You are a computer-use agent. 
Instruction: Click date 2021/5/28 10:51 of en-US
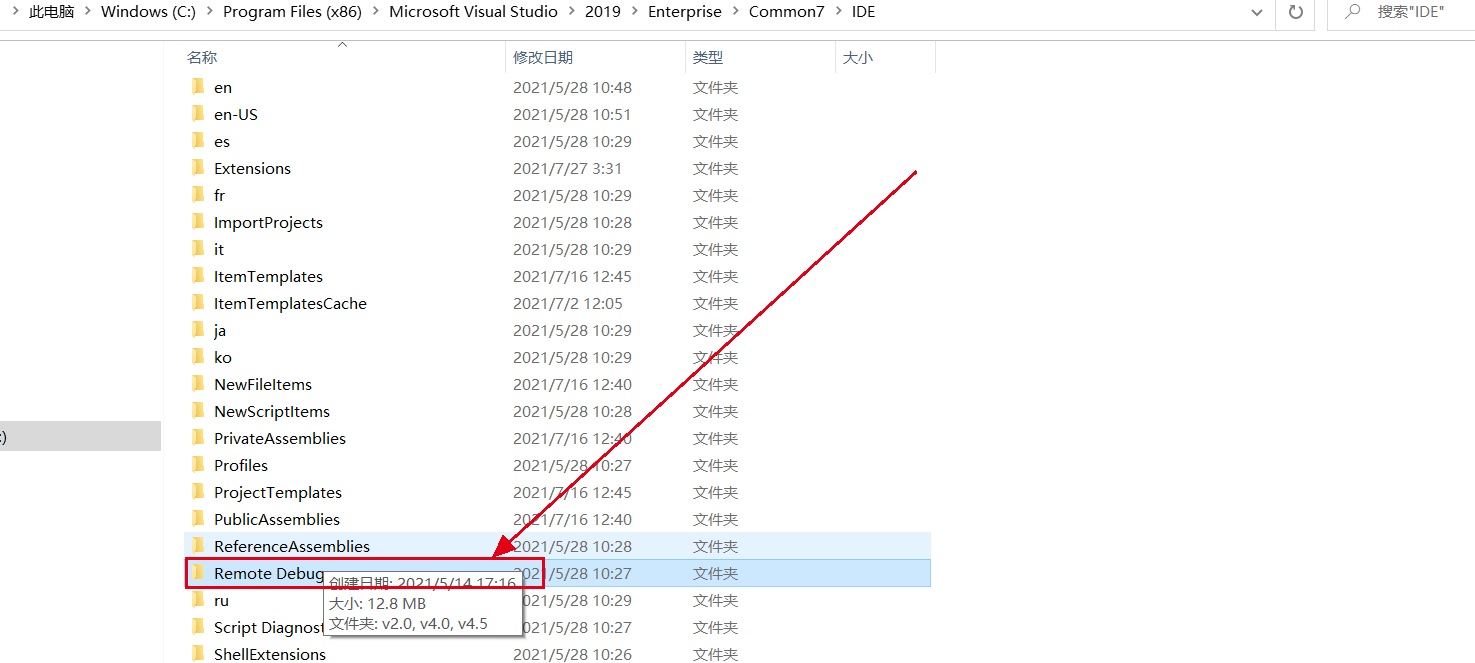pos(573,114)
